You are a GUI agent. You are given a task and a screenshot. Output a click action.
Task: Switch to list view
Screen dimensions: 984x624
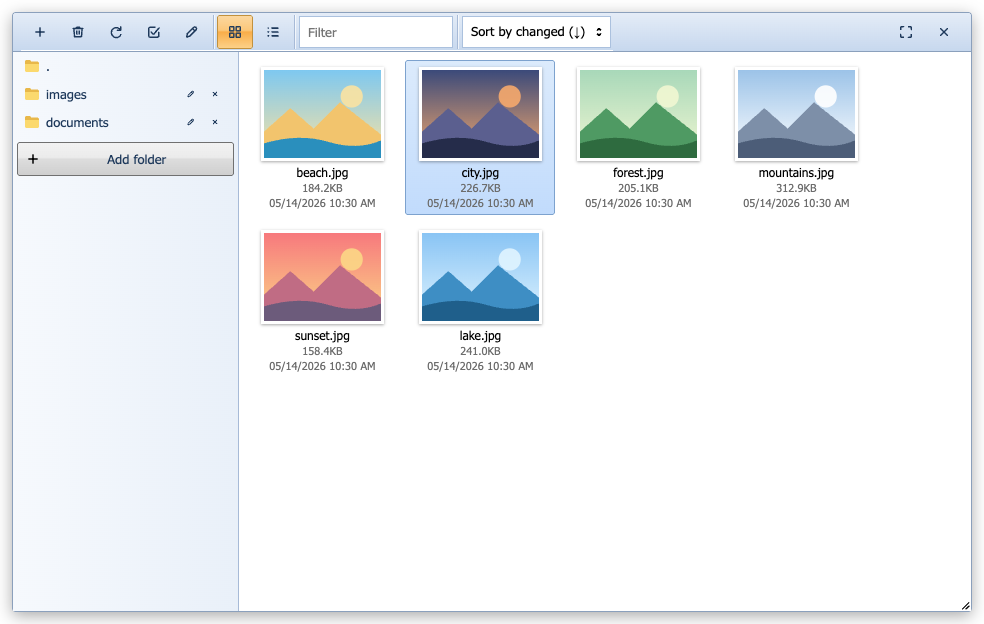click(x=273, y=32)
